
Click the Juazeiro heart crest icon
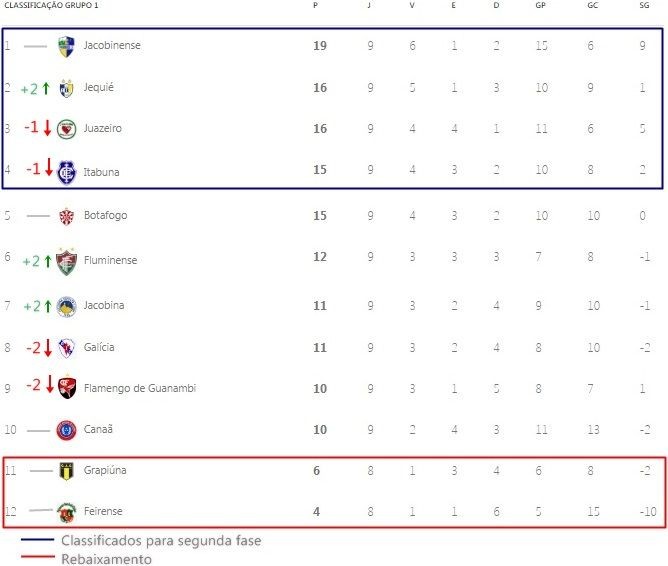pyautogui.click(x=66, y=129)
